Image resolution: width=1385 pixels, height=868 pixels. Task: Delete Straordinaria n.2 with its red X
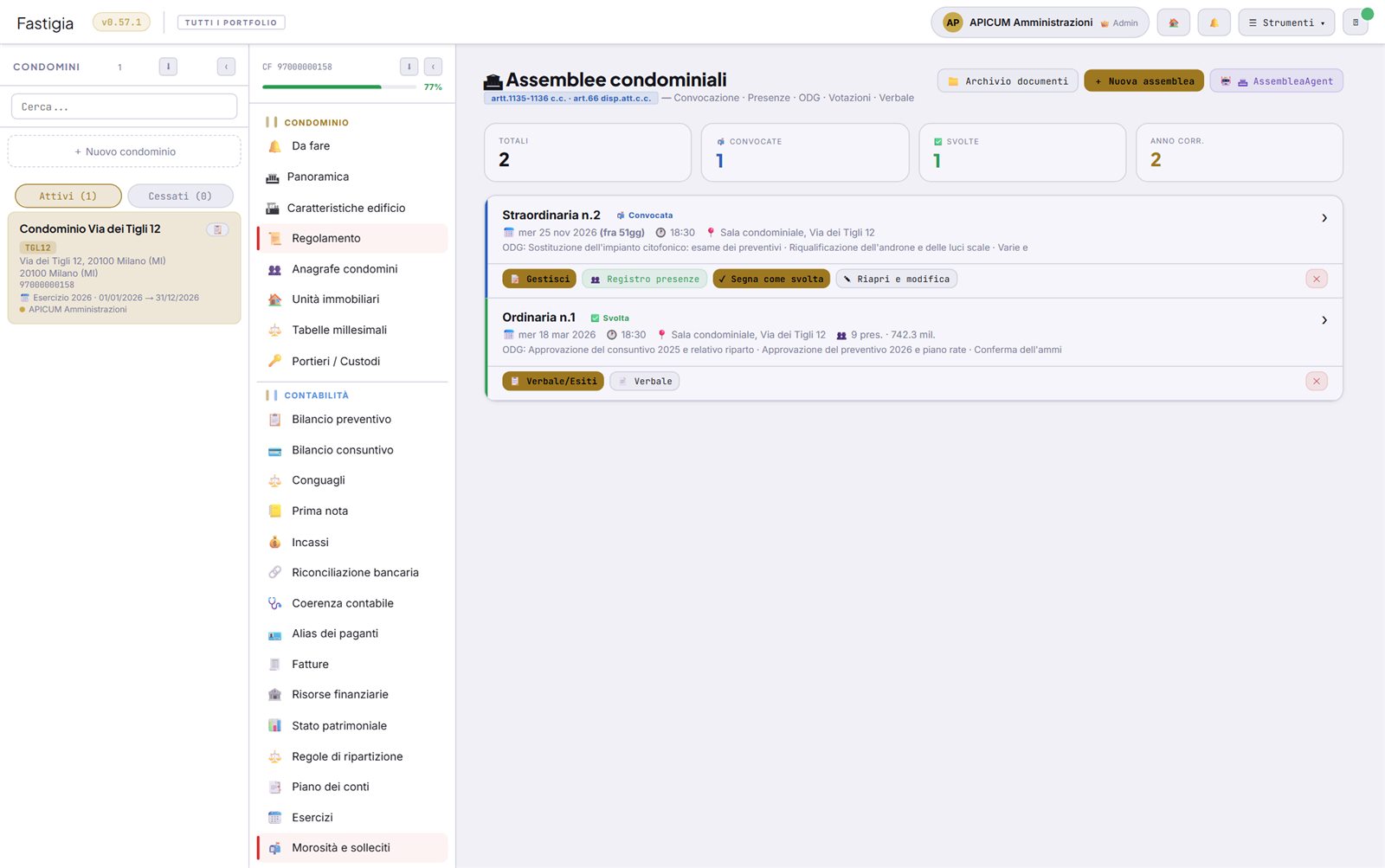coord(1316,279)
